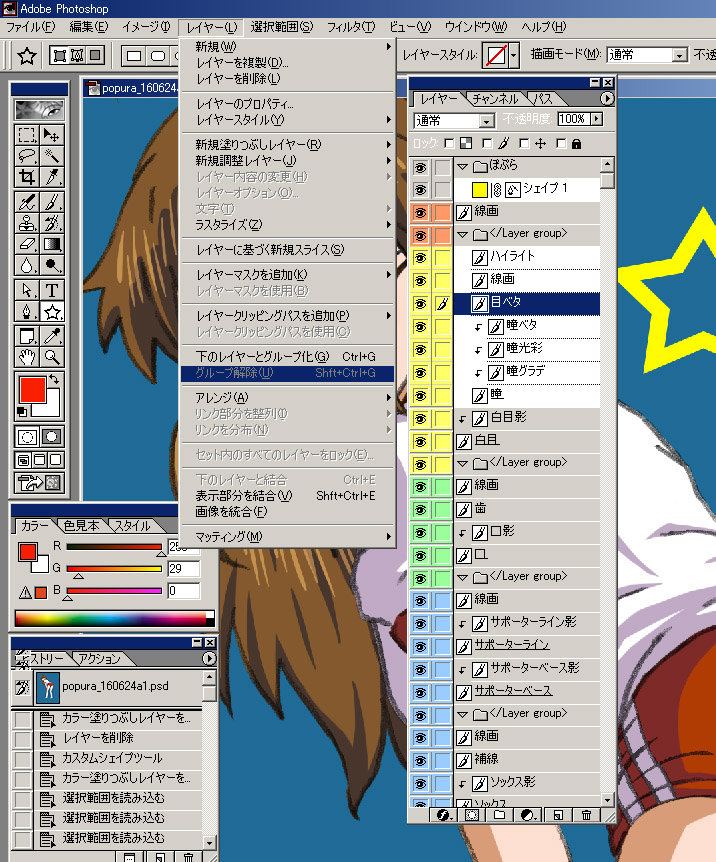Select the Gradient tool
This screenshot has height=862, width=716.
click(52, 244)
